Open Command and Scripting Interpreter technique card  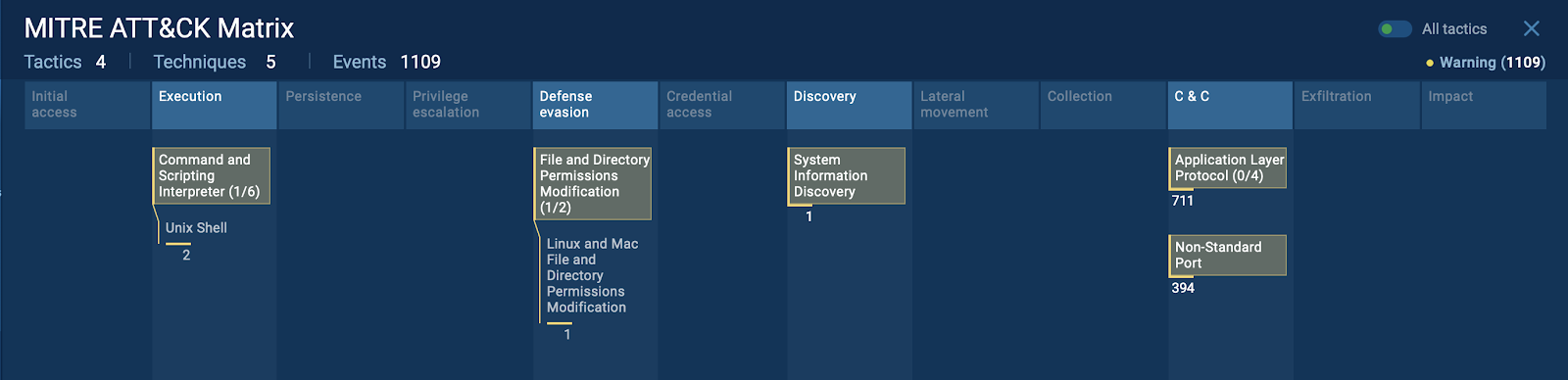[x=211, y=176]
